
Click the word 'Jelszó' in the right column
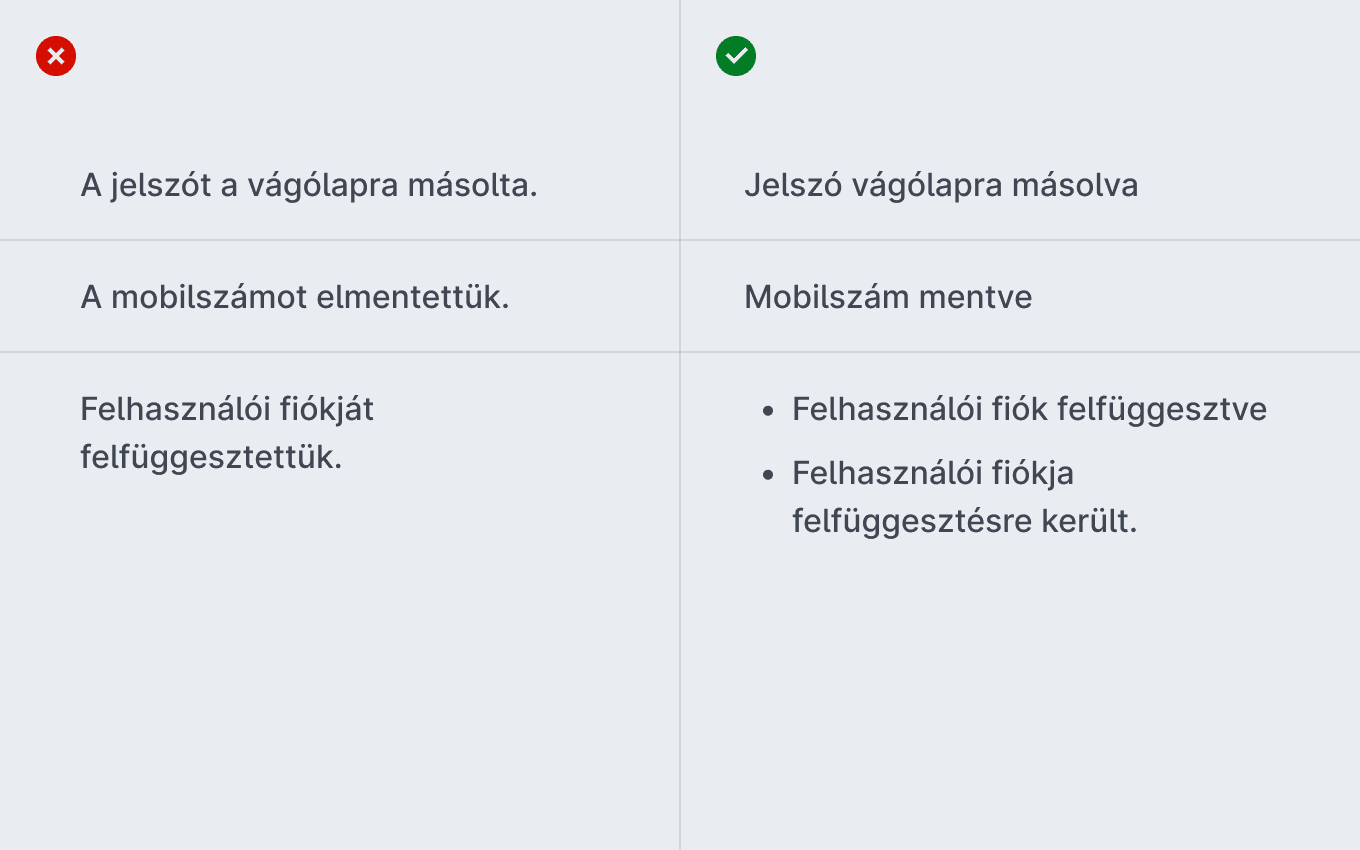[789, 186]
